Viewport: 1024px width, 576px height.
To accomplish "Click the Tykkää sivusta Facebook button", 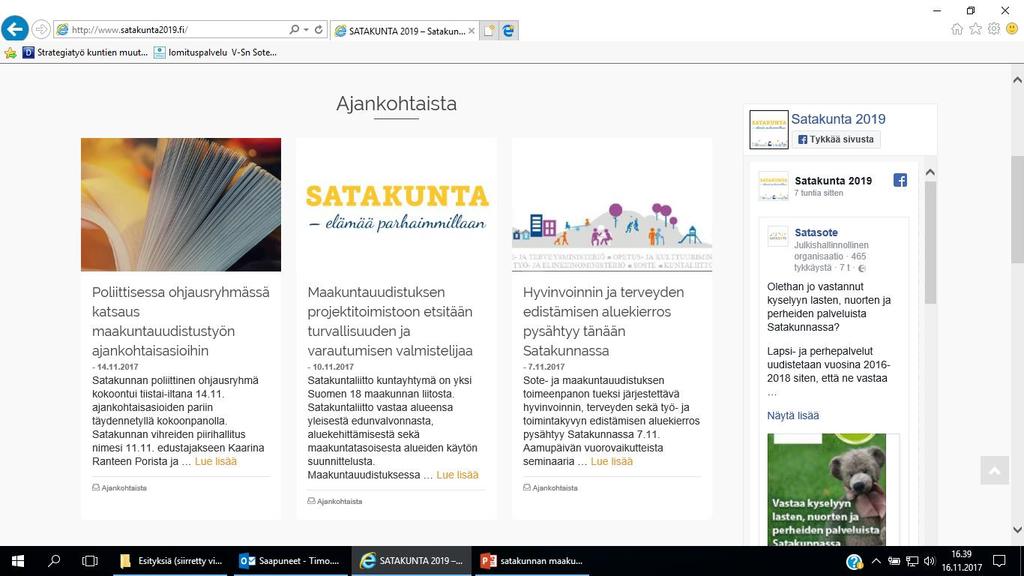I will click(836, 139).
